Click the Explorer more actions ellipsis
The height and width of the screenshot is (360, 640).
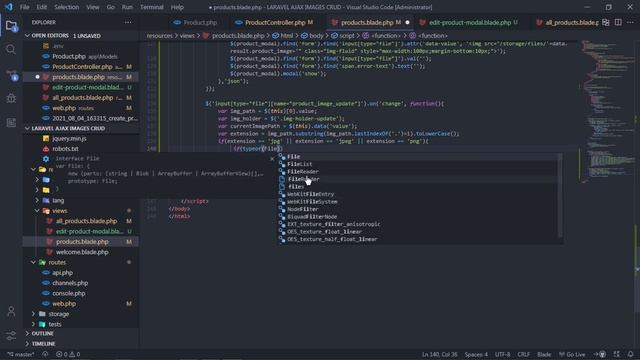point(128,22)
